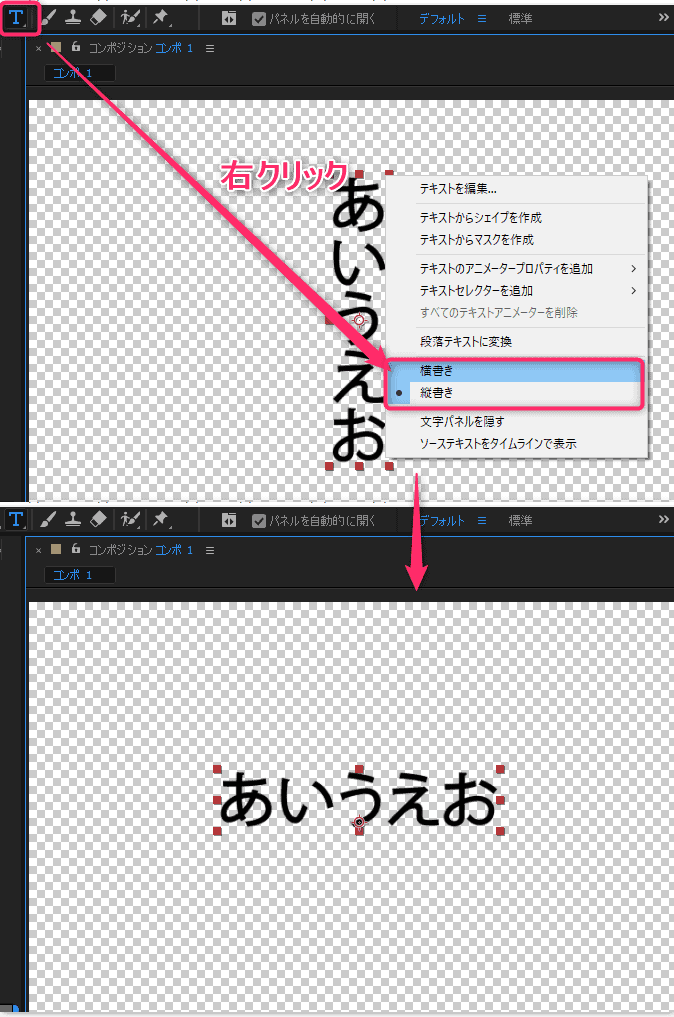674x1017 pixels.
Task: Select the Brush tool in the upper toolbar
Action: point(47,18)
